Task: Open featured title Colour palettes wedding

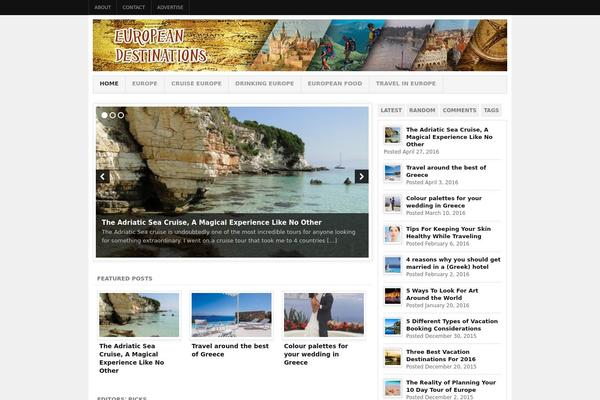Action: click(316, 354)
